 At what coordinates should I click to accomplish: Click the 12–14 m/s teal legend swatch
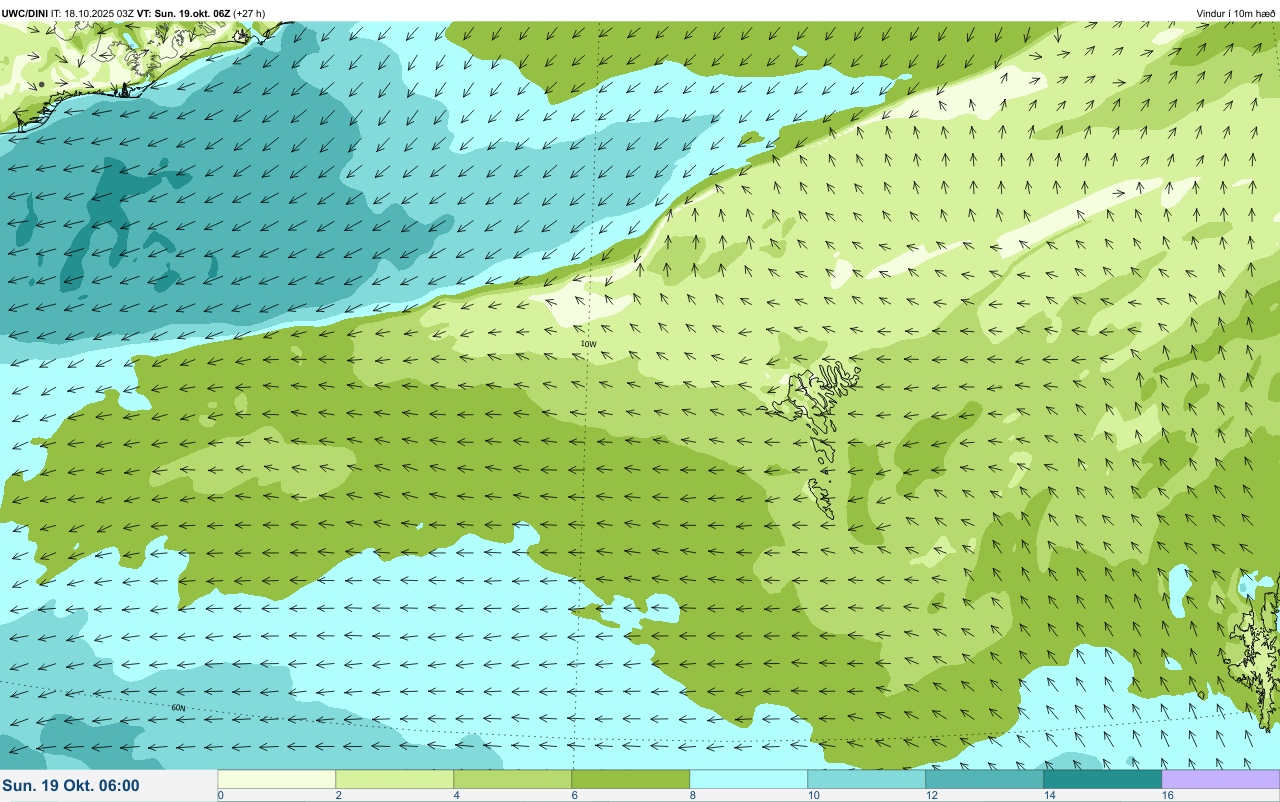pos(985,779)
